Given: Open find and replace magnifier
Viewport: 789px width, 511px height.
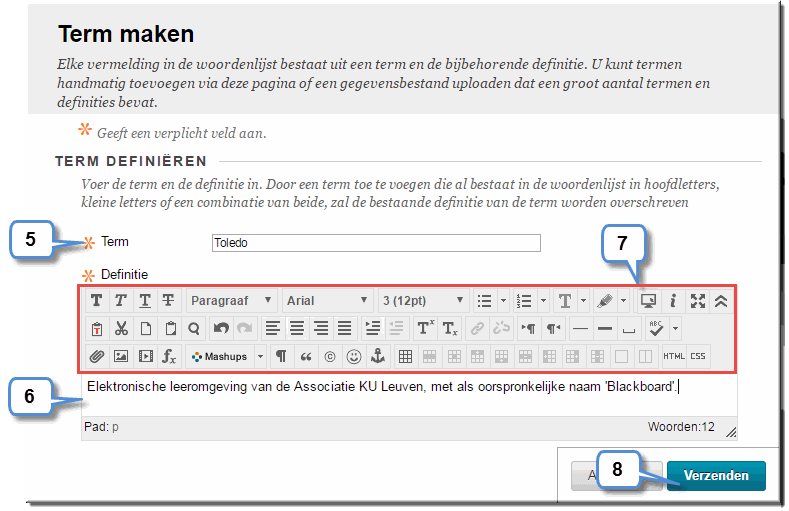Looking at the screenshot, I should [194, 329].
